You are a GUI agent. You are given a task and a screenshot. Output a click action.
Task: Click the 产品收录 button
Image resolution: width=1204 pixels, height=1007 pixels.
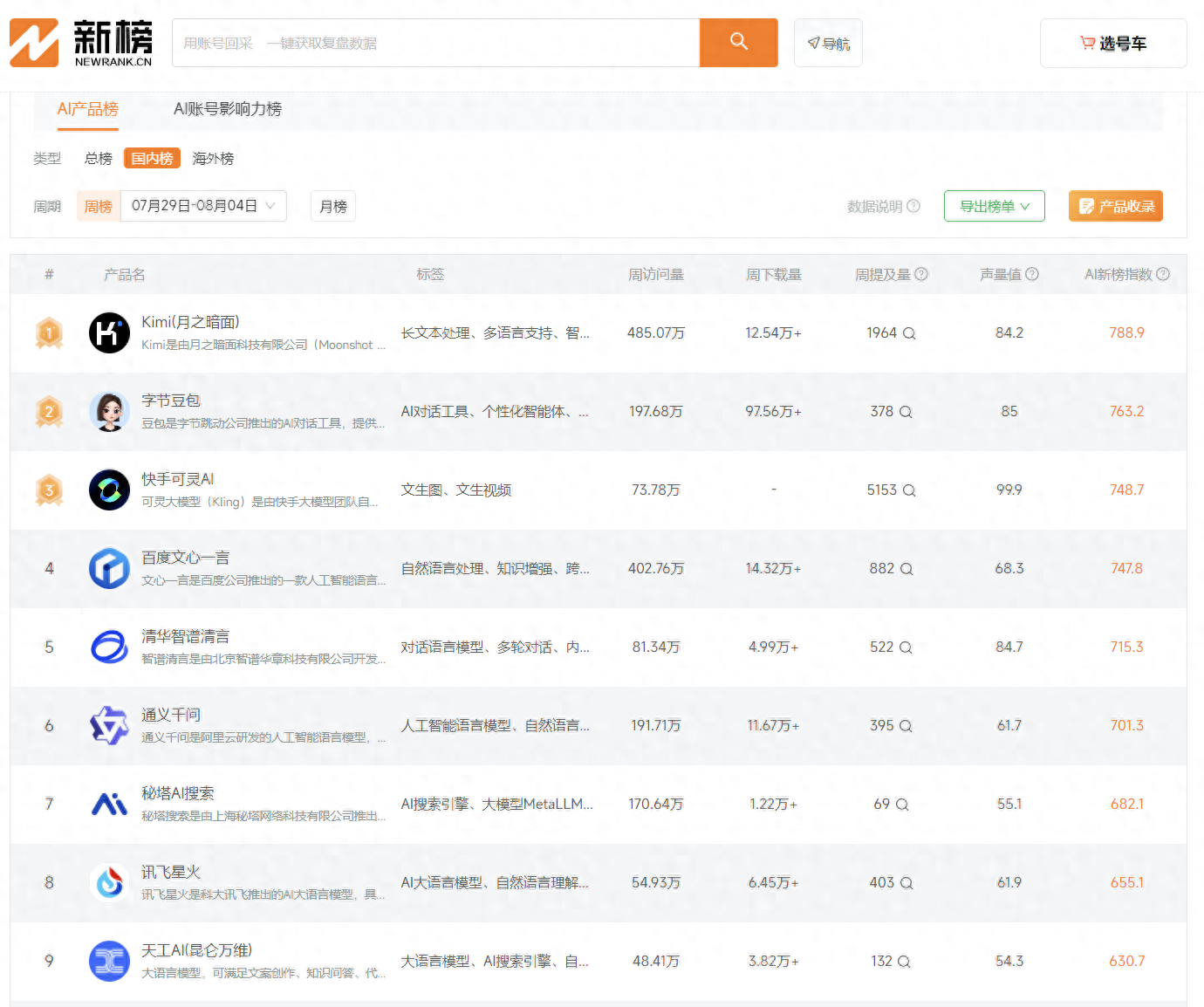(x=1116, y=206)
